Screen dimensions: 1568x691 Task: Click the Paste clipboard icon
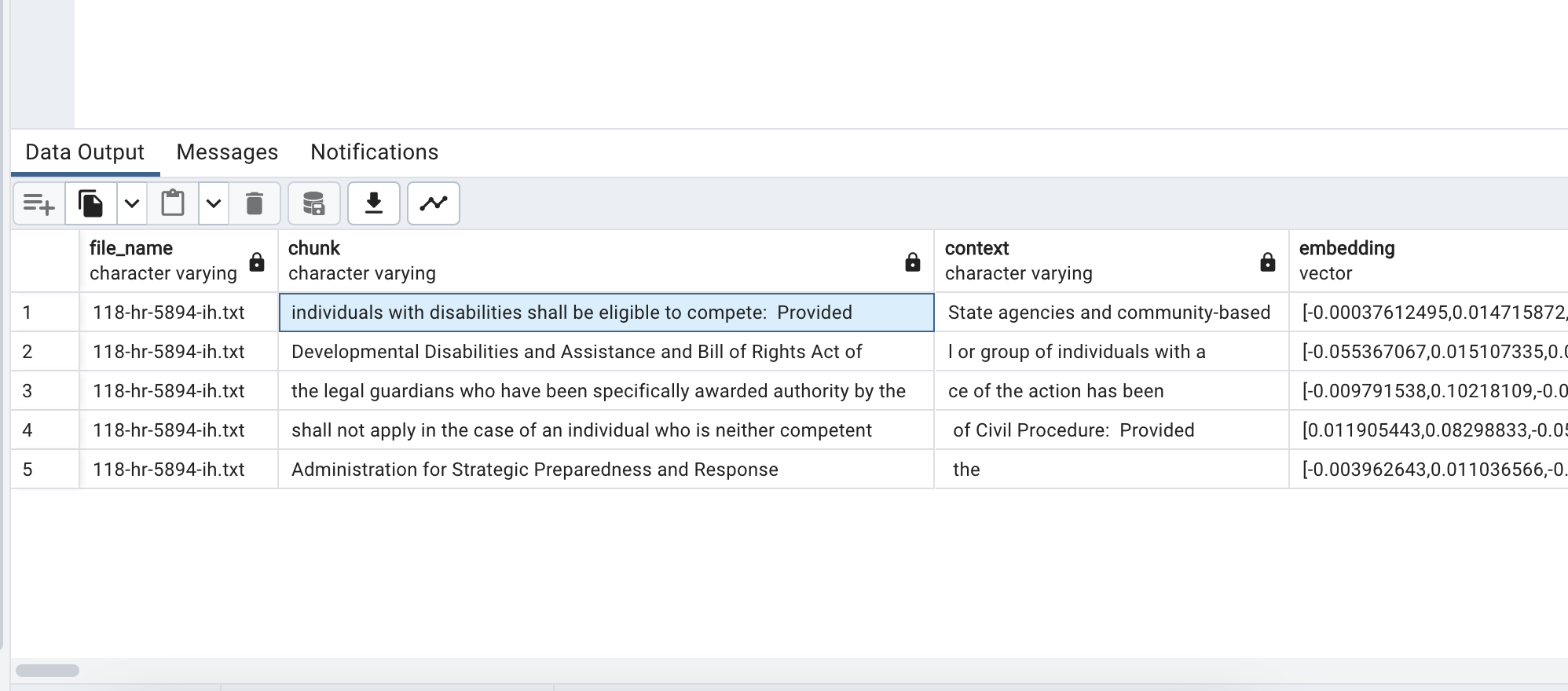173,204
